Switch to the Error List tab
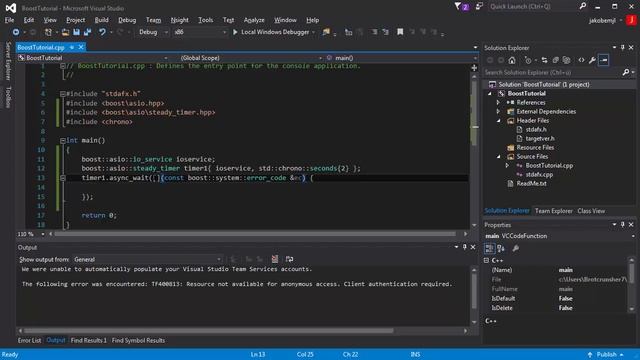 pos(29,340)
